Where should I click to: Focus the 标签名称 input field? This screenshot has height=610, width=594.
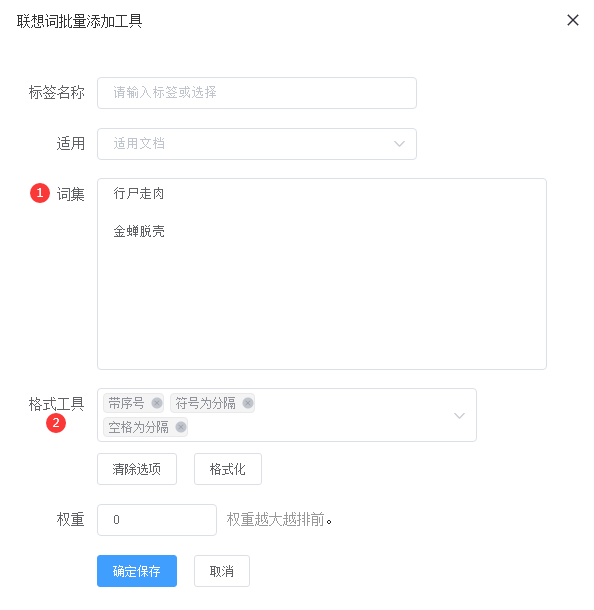coord(257,93)
